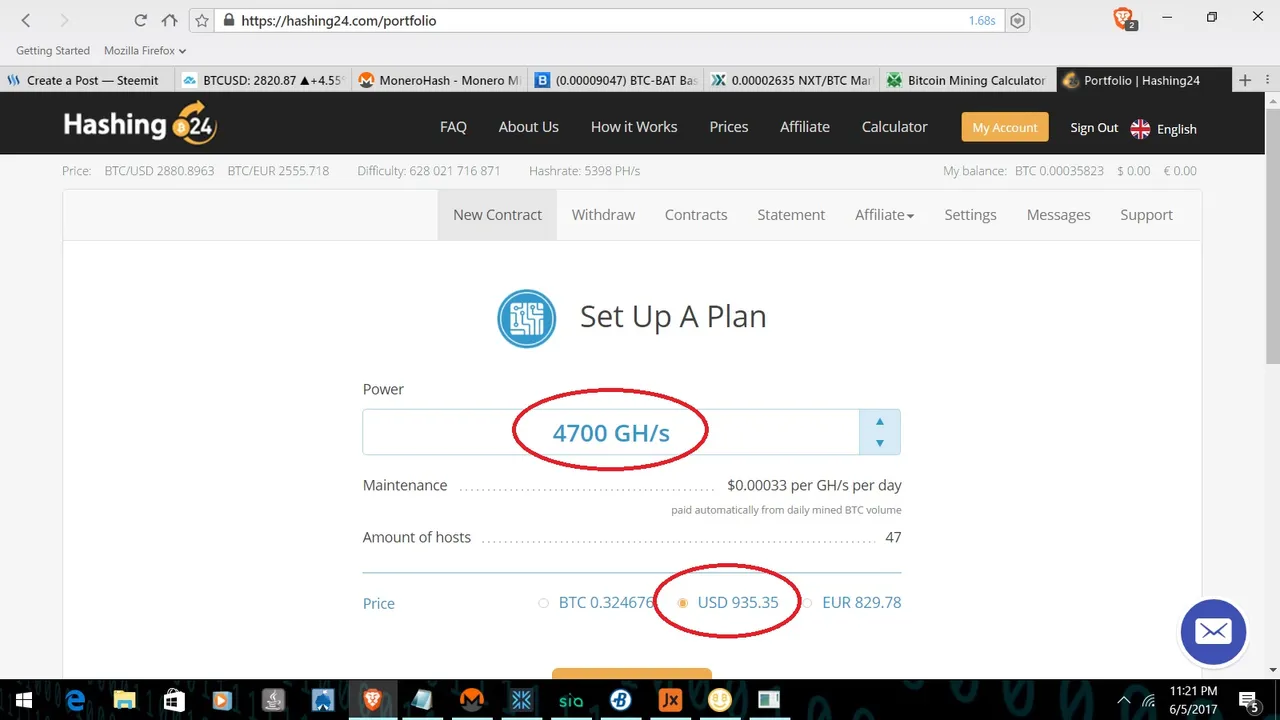Open account Settings section

(970, 215)
